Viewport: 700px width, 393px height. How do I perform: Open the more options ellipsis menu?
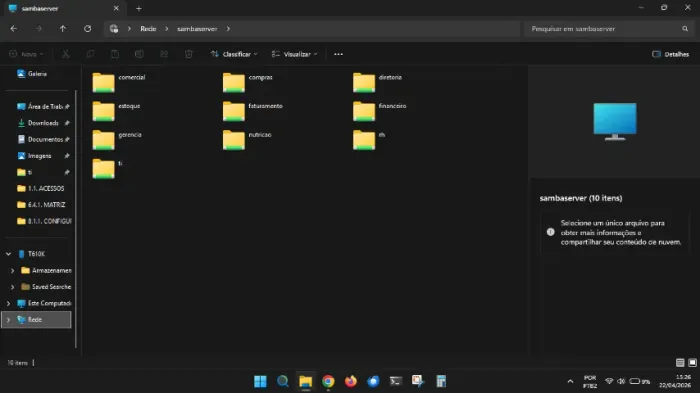(x=338, y=54)
